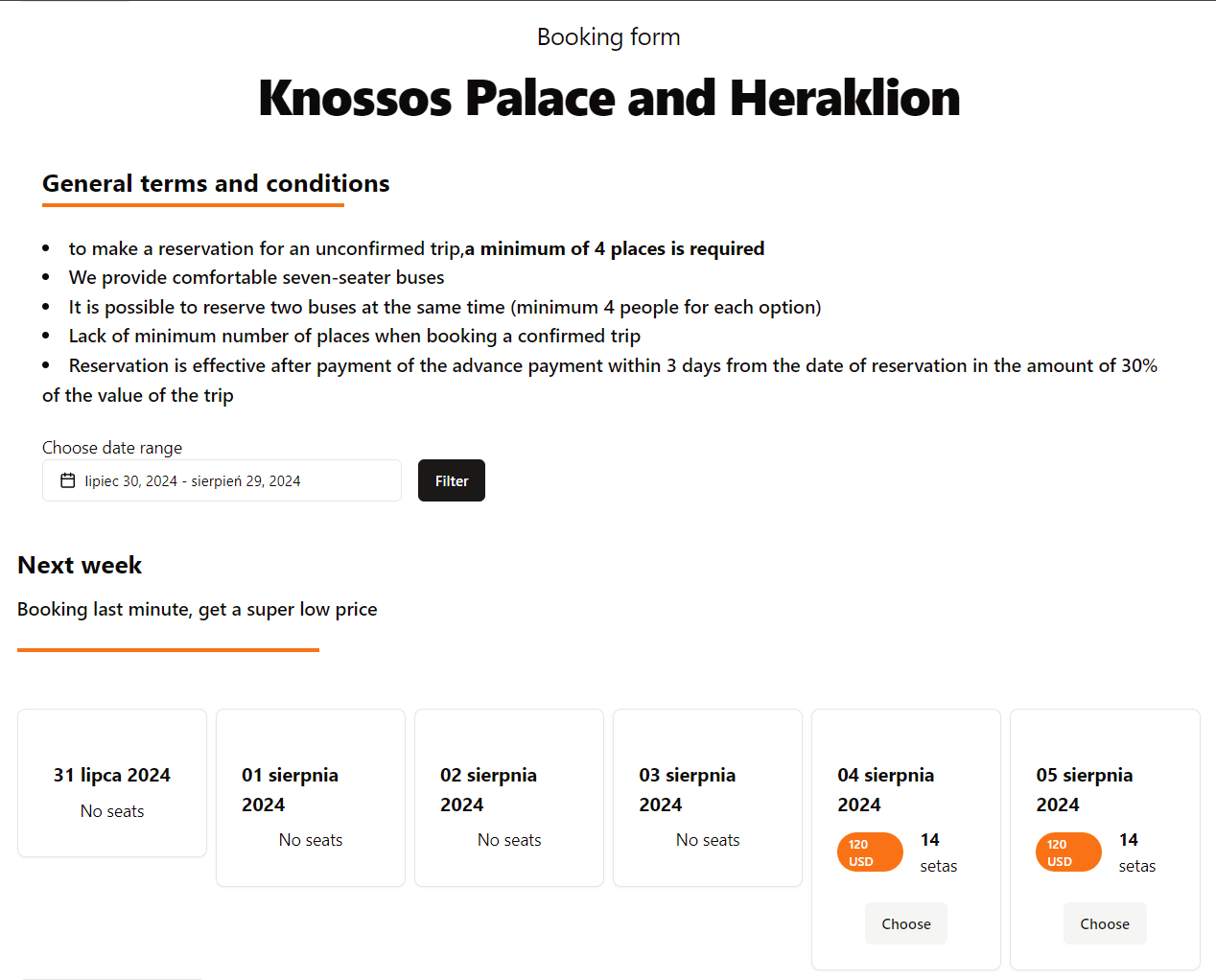Choose the trip on 05 sierpnia 2024
1216x980 pixels.
point(1104,922)
